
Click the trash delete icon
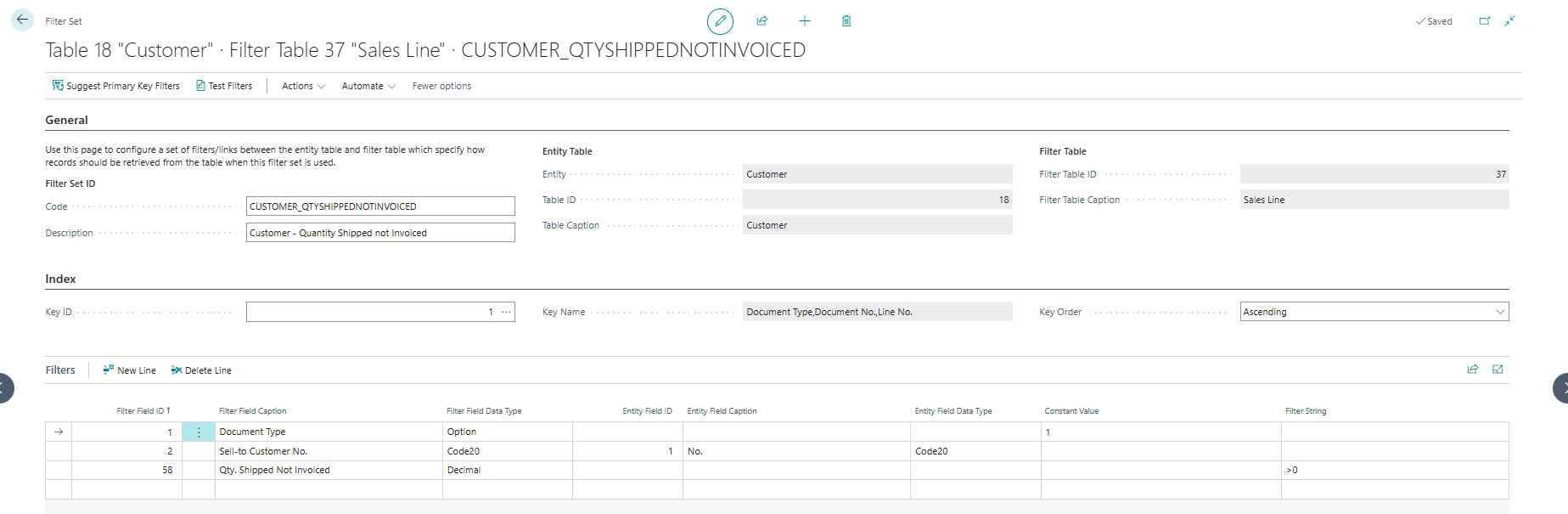tap(846, 21)
